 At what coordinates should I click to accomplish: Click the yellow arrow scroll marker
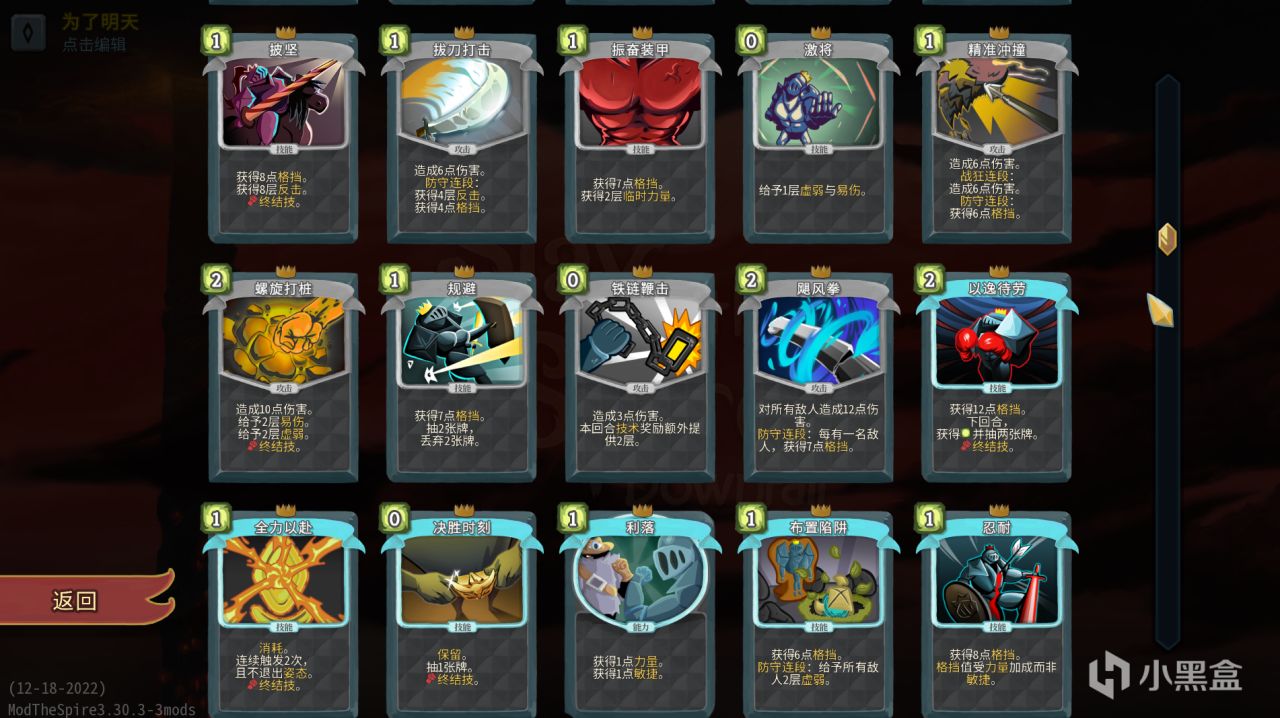[x=1160, y=310]
